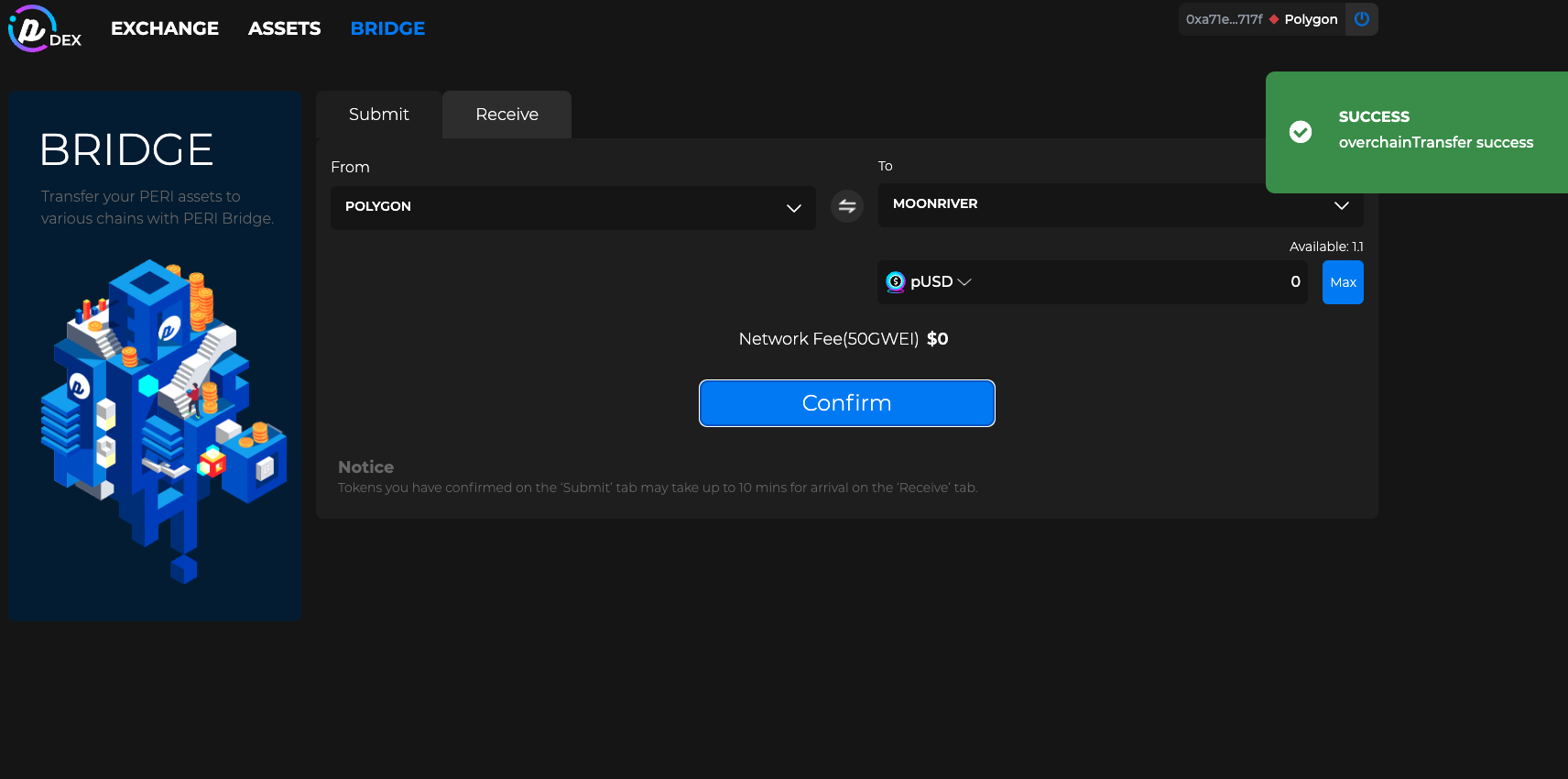This screenshot has height=779, width=1568.
Task: Click the PERI DEX logo
Action: 45,28
